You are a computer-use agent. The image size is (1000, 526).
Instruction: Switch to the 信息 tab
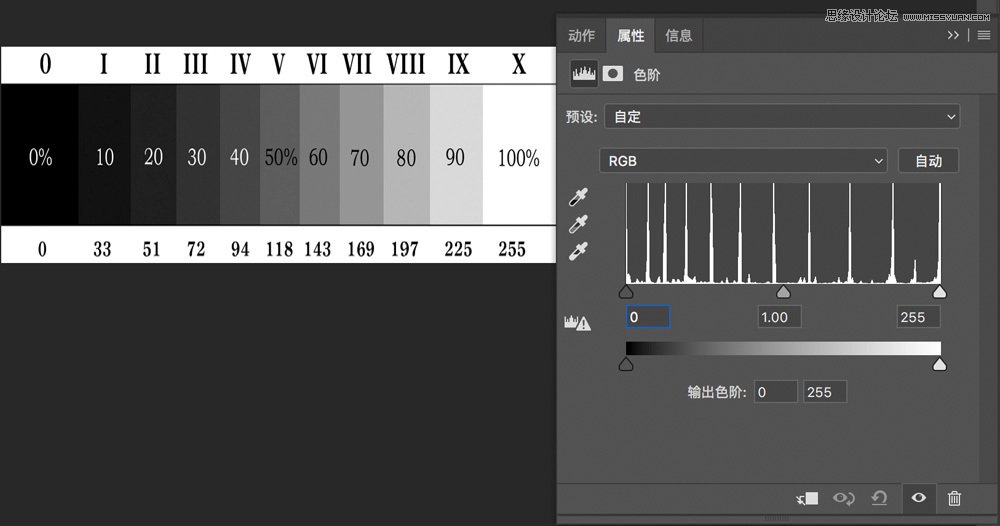pos(678,36)
